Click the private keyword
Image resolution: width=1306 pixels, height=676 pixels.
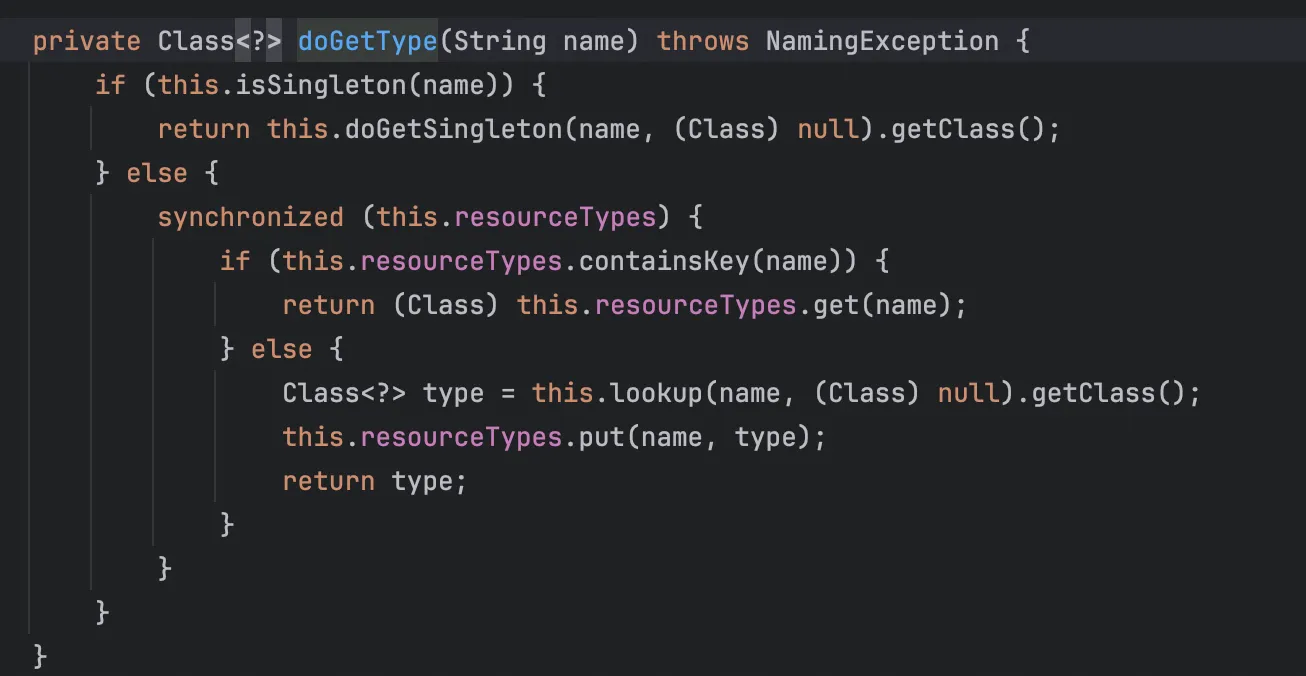[86, 41]
